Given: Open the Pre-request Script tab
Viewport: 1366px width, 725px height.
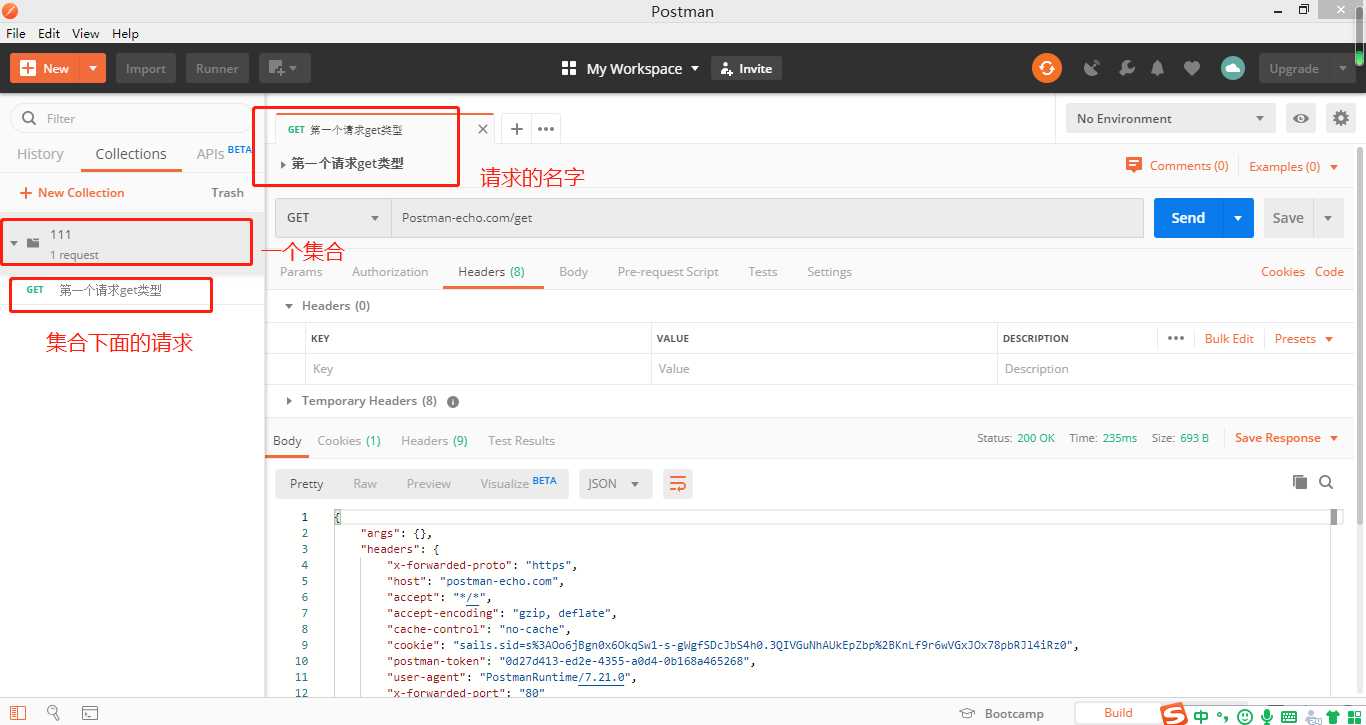Looking at the screenshot, I should [668, 272].
